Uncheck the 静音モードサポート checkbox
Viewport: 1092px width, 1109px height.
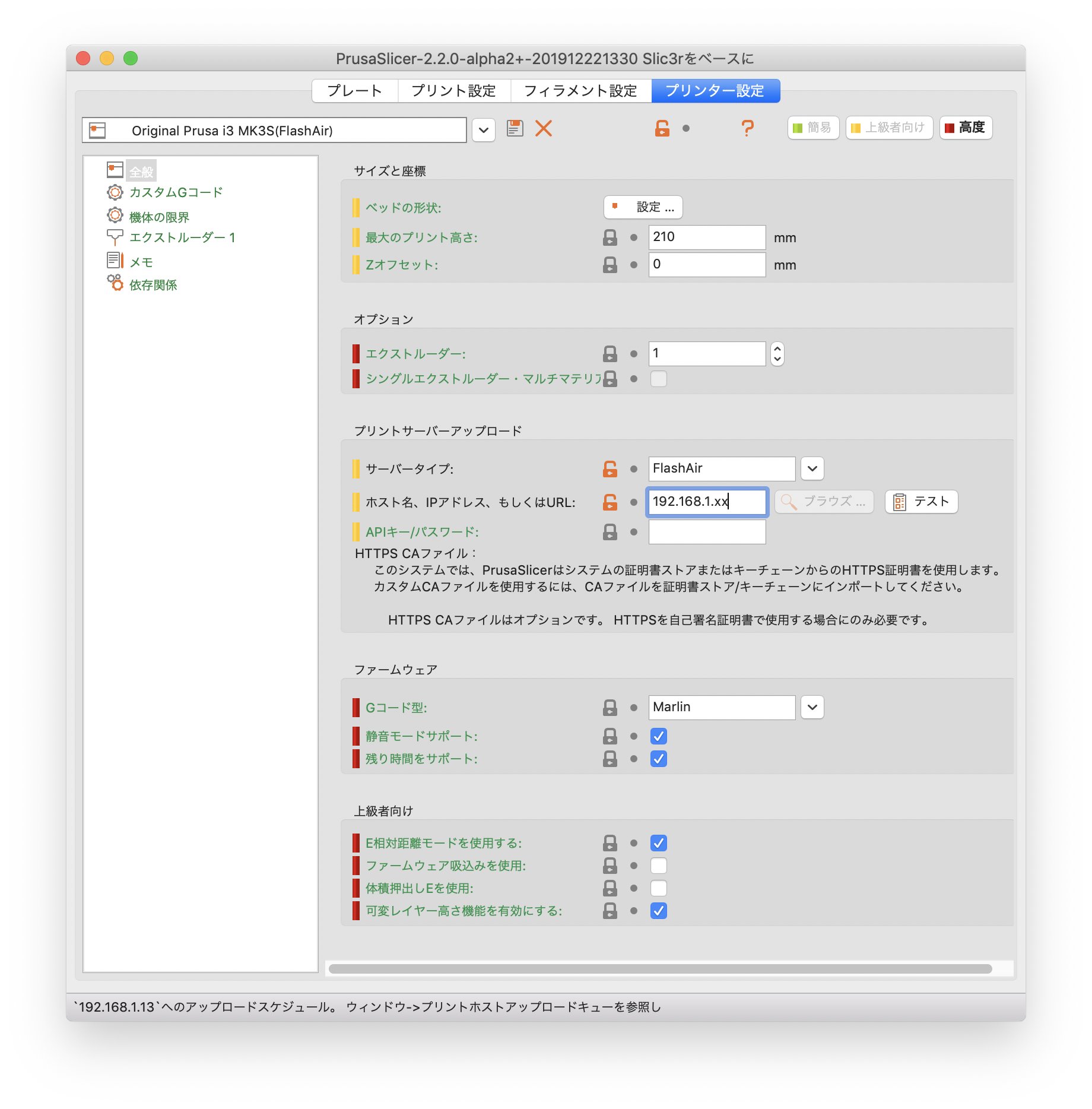pyautogui.click(x=658, y=736)
